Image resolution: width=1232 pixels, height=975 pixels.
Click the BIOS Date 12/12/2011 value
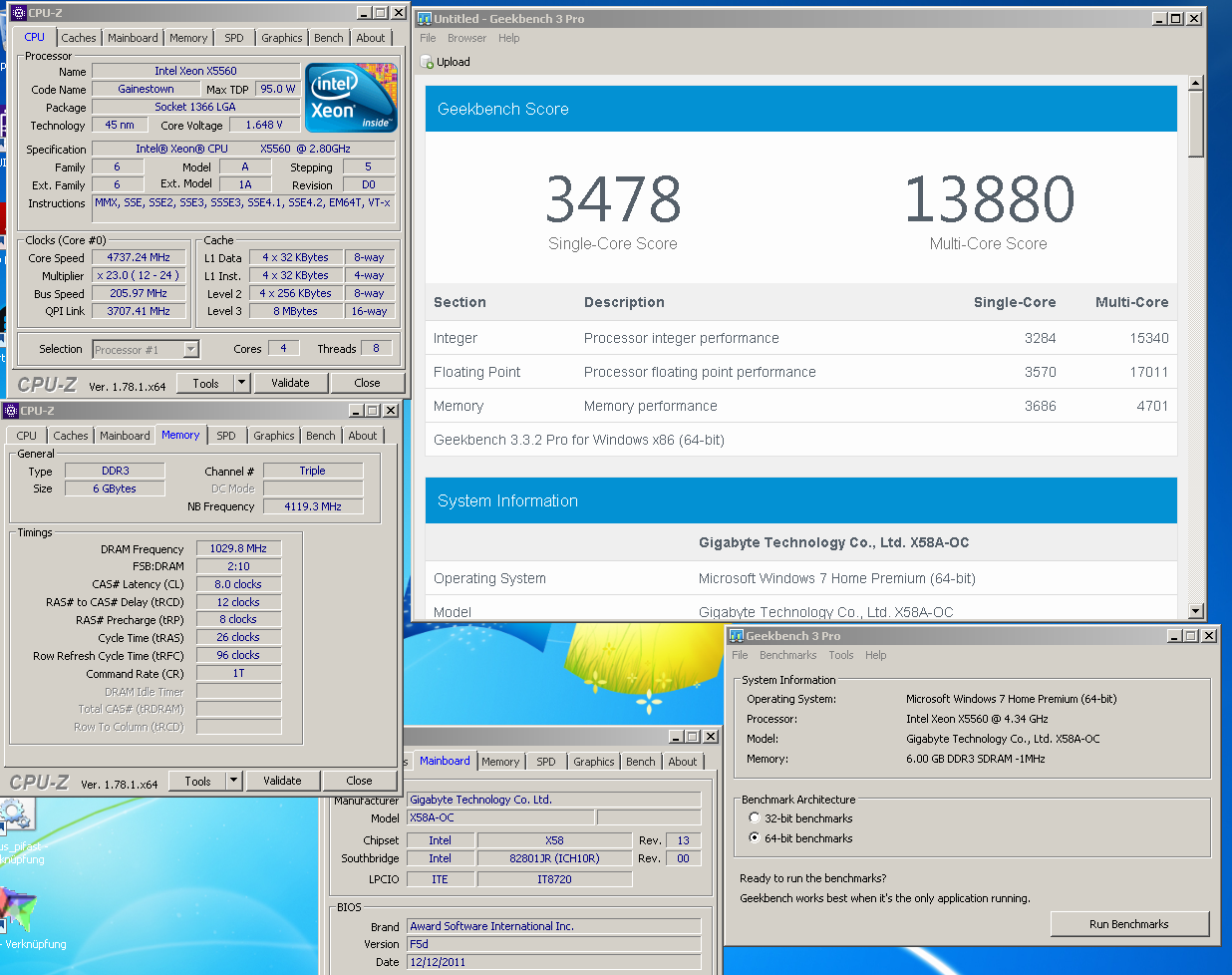point(554,962)
